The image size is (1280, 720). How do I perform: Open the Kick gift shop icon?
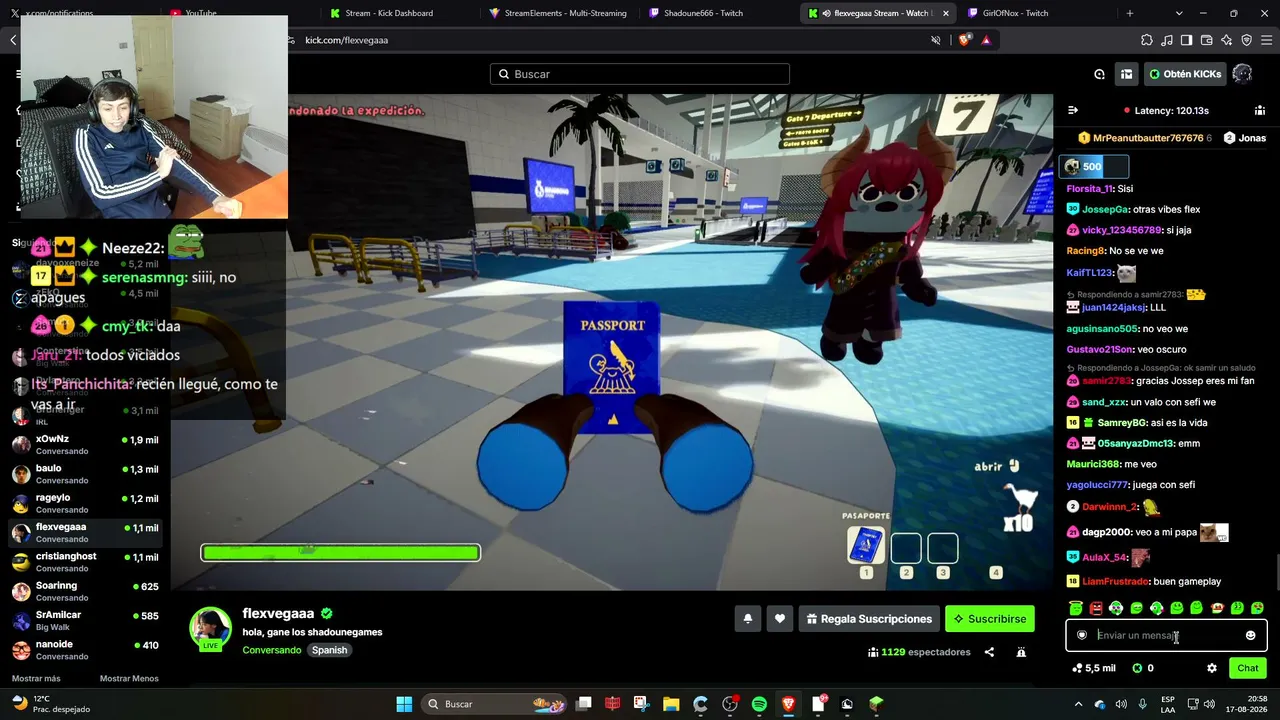pyautogui.click(x=1127, y=74)
